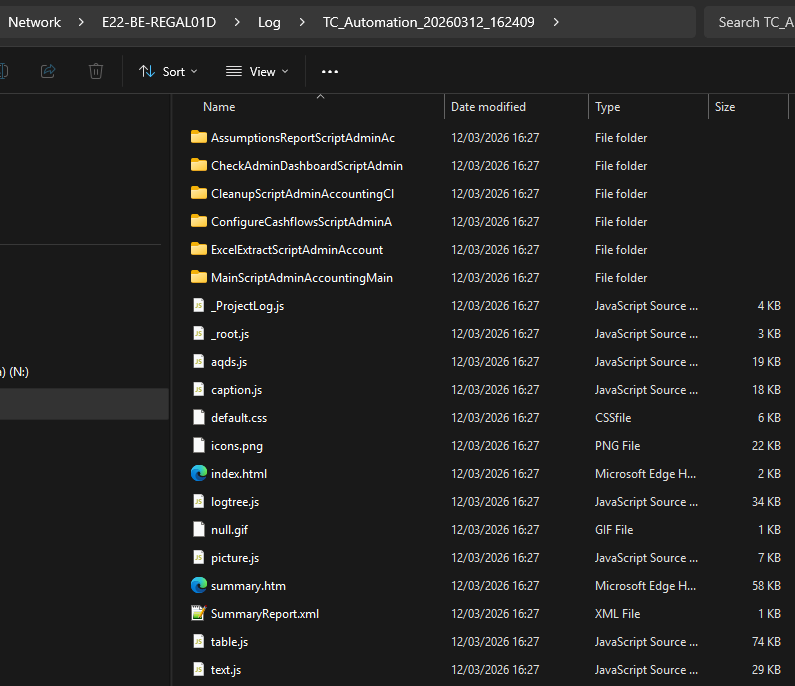Click the Network breadcrumb item
This screenshot has width=795, height=686.
(34, 22)
